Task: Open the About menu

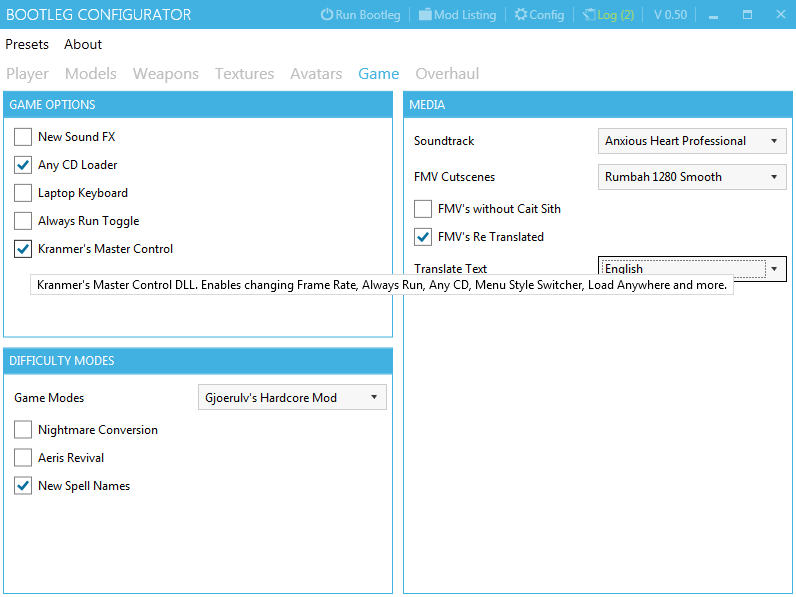Action: click(x=83, y=44)
